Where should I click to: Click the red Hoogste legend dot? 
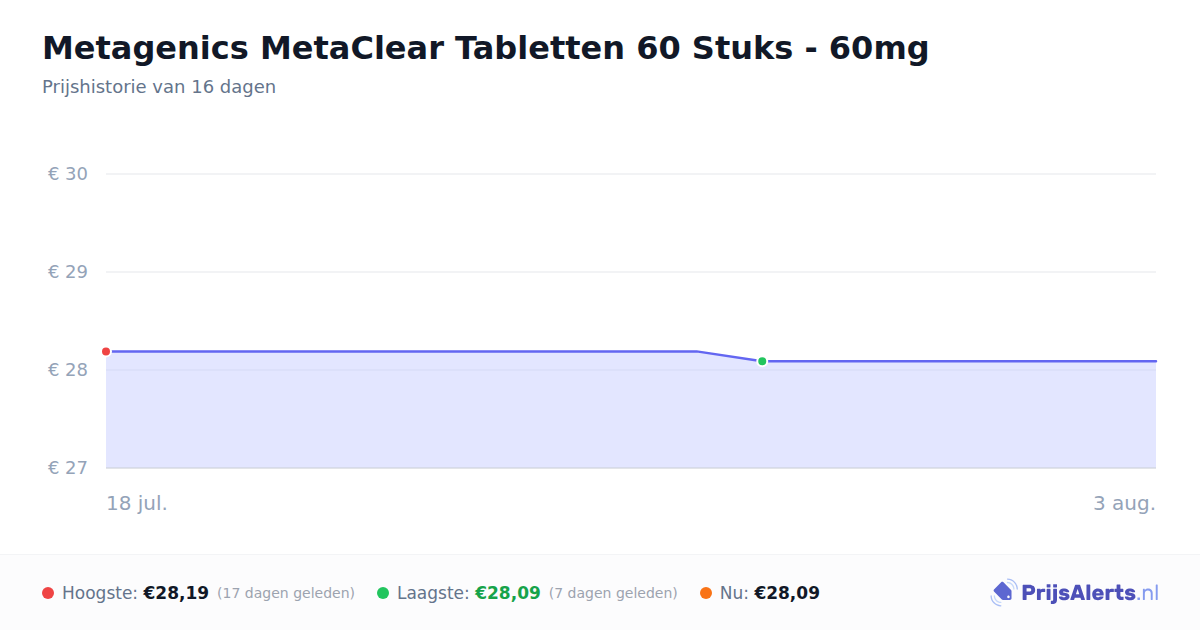click(48, 593)
